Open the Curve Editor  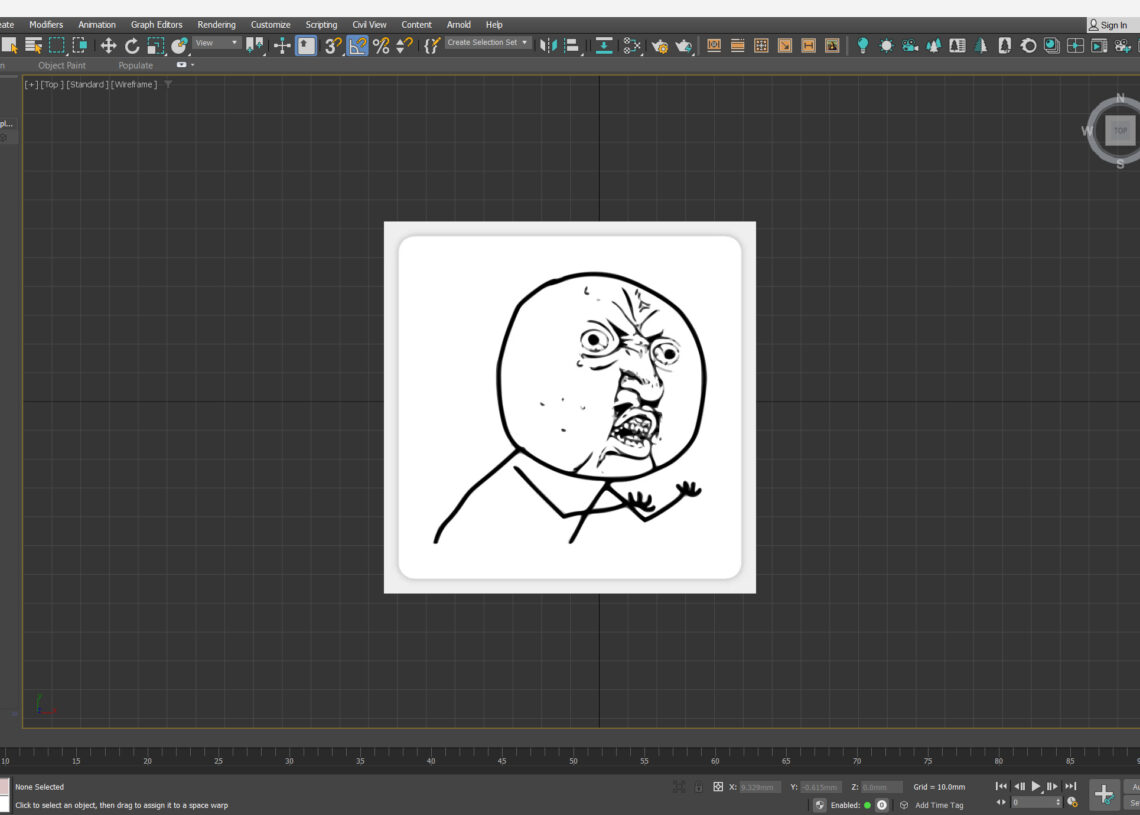632,45
